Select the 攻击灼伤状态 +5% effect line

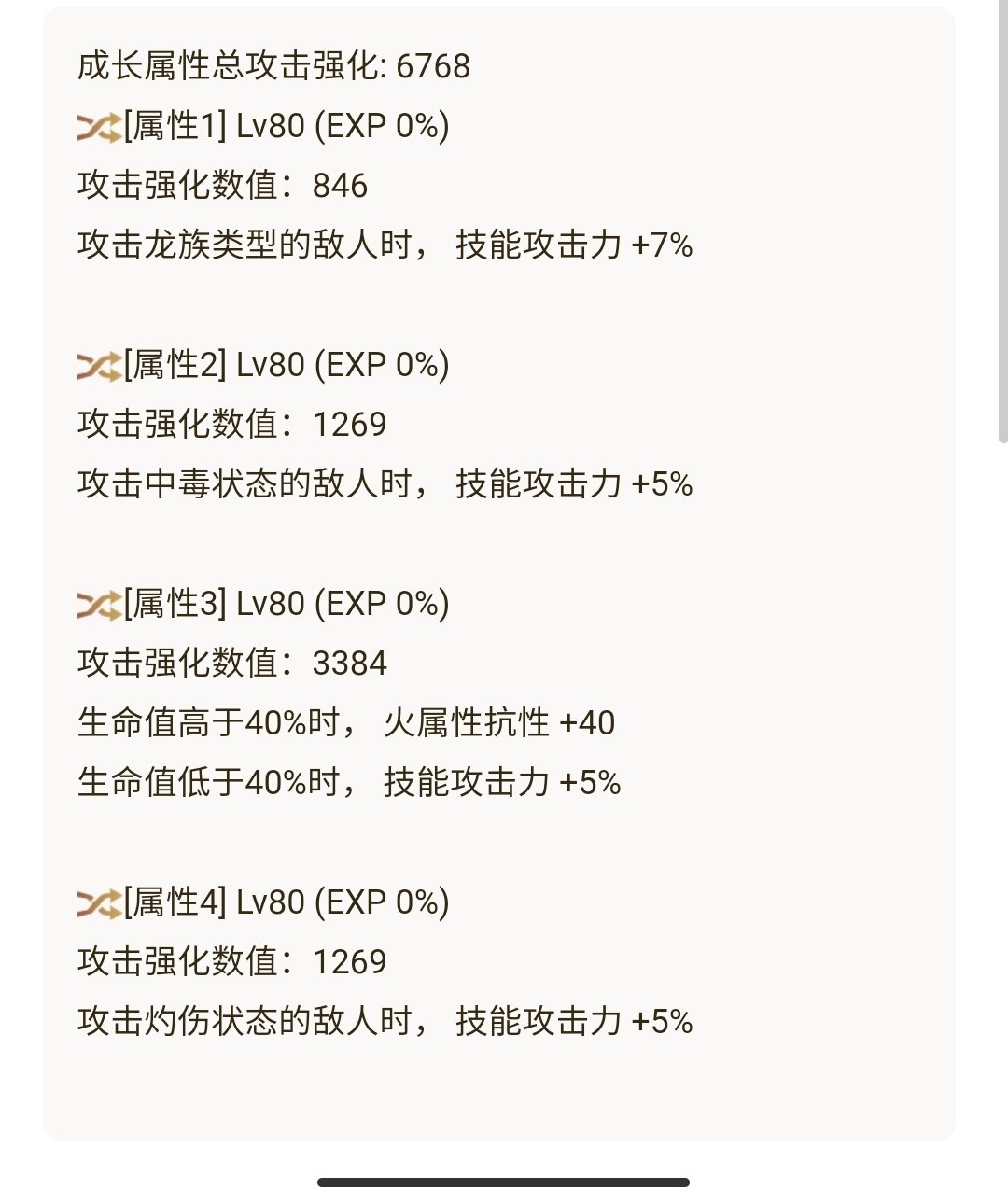(385, 1022)
